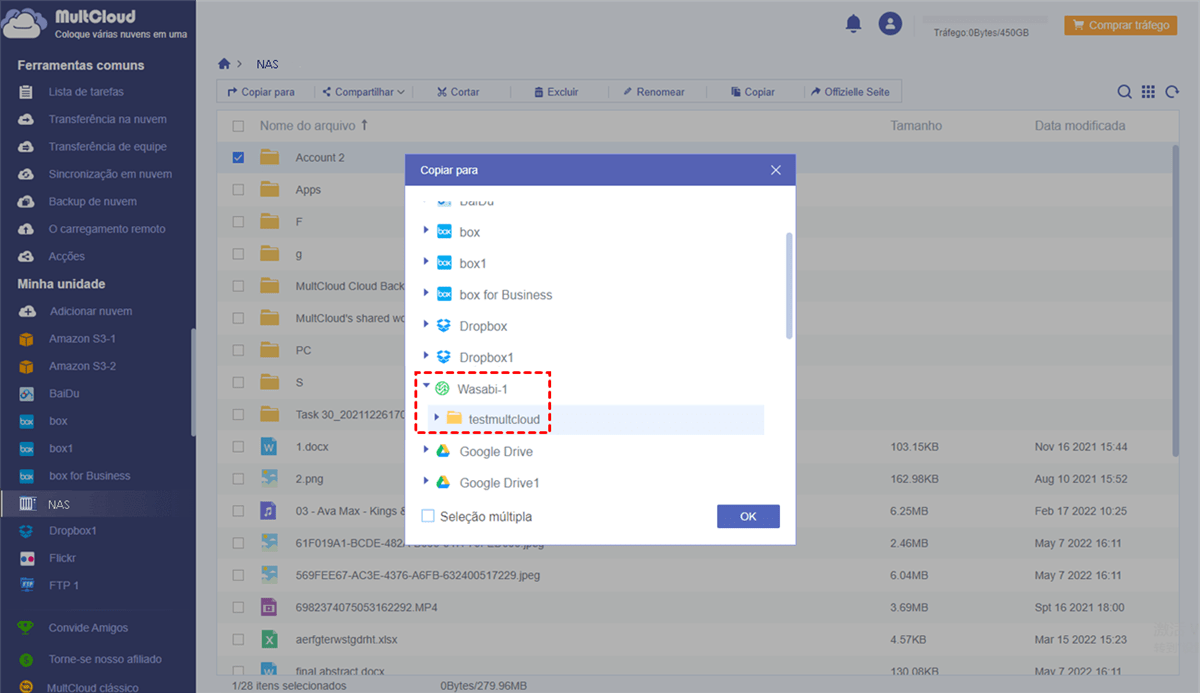Expand Google Drive in dialog
Viewport: 1200px width, 693px height.
(x=427, y=451)
